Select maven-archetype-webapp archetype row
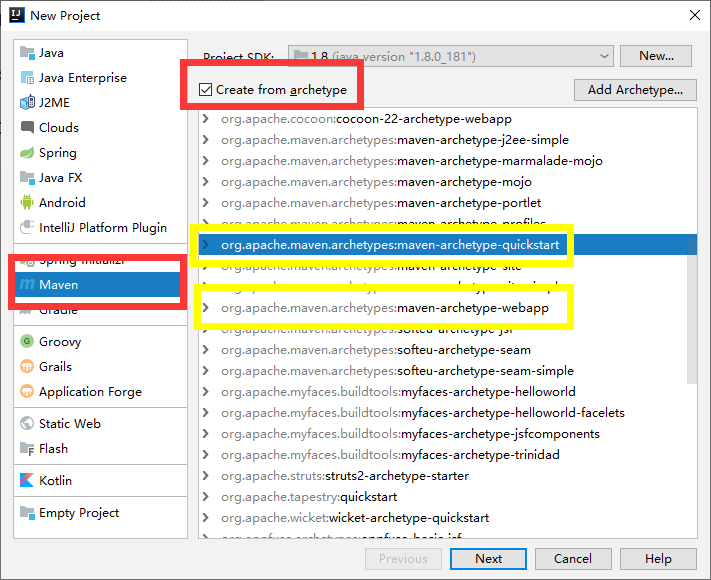This screenshot has height=580, width=711. 448,308
